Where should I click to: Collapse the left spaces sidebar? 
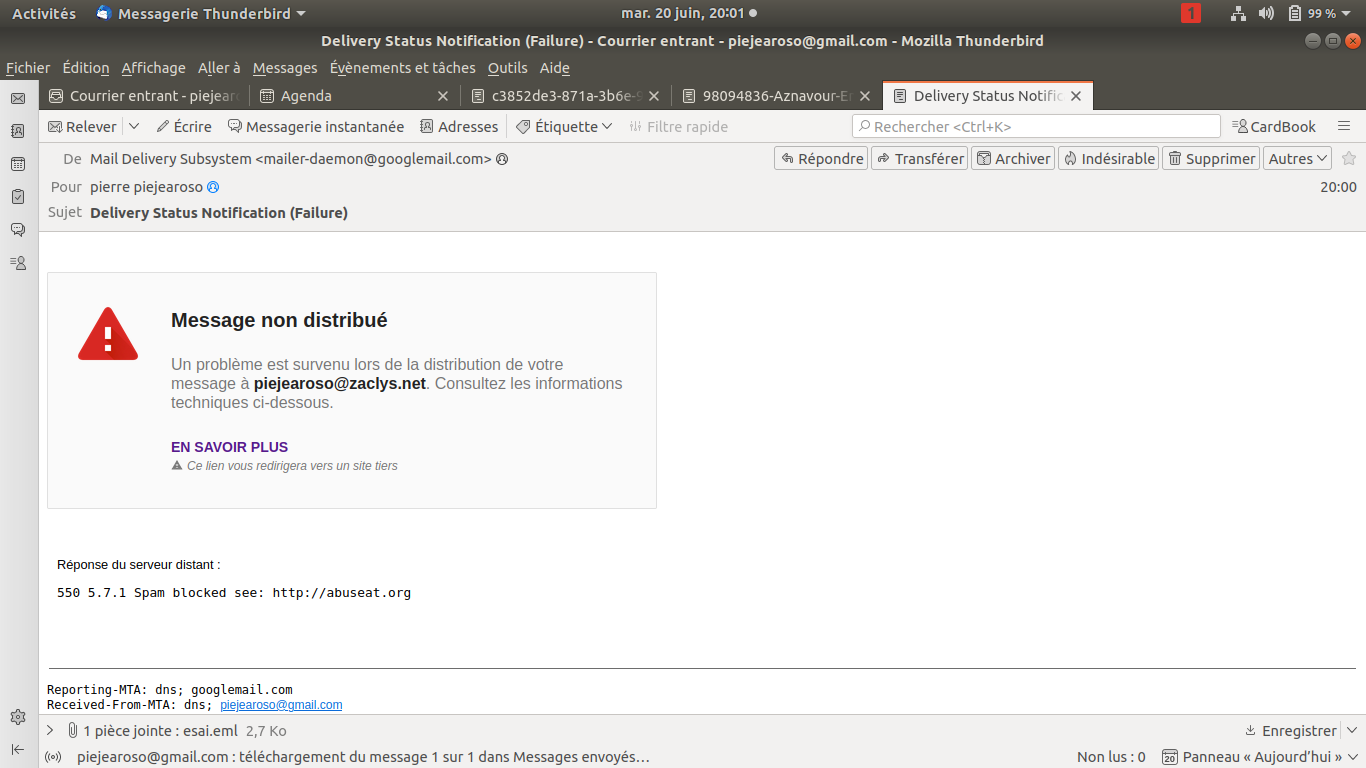(x=18, y=749)
